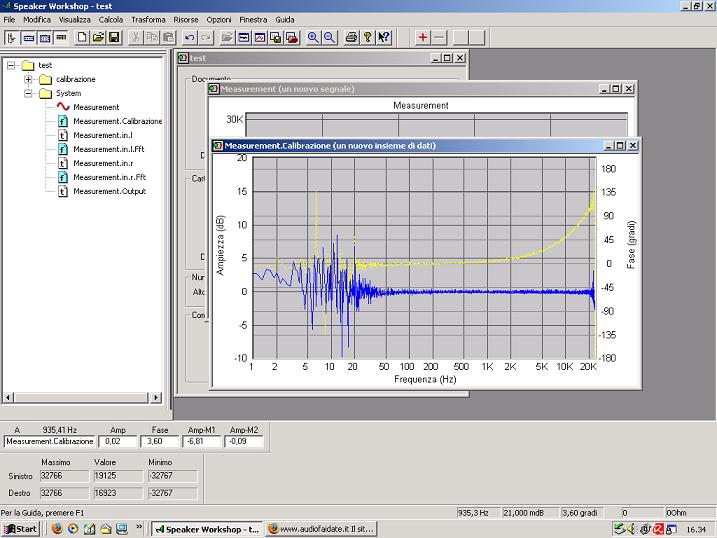Image resolution: width=717 pixels, height=538 pixels.
Task: Click the minus toolbar button
Action: pyautogui.click(x=439, y=37)
